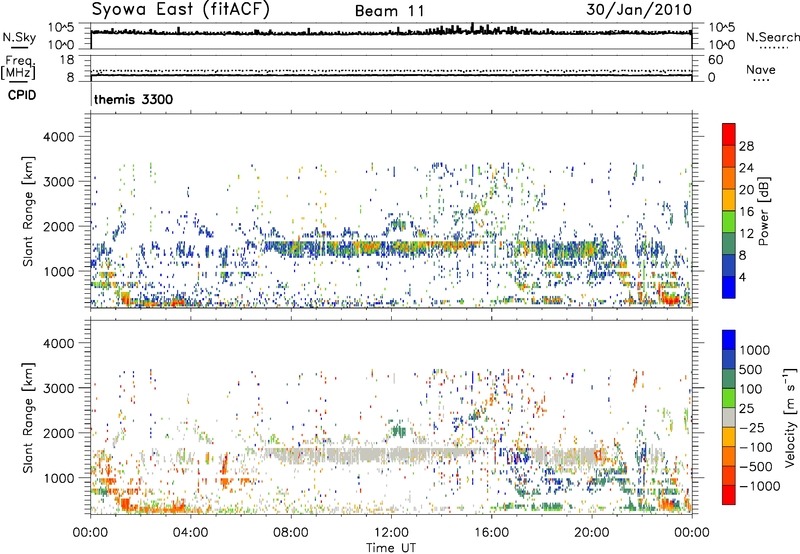
Task: Select the '3000' tick of the power panel
Action: click(x=58, y=182)
